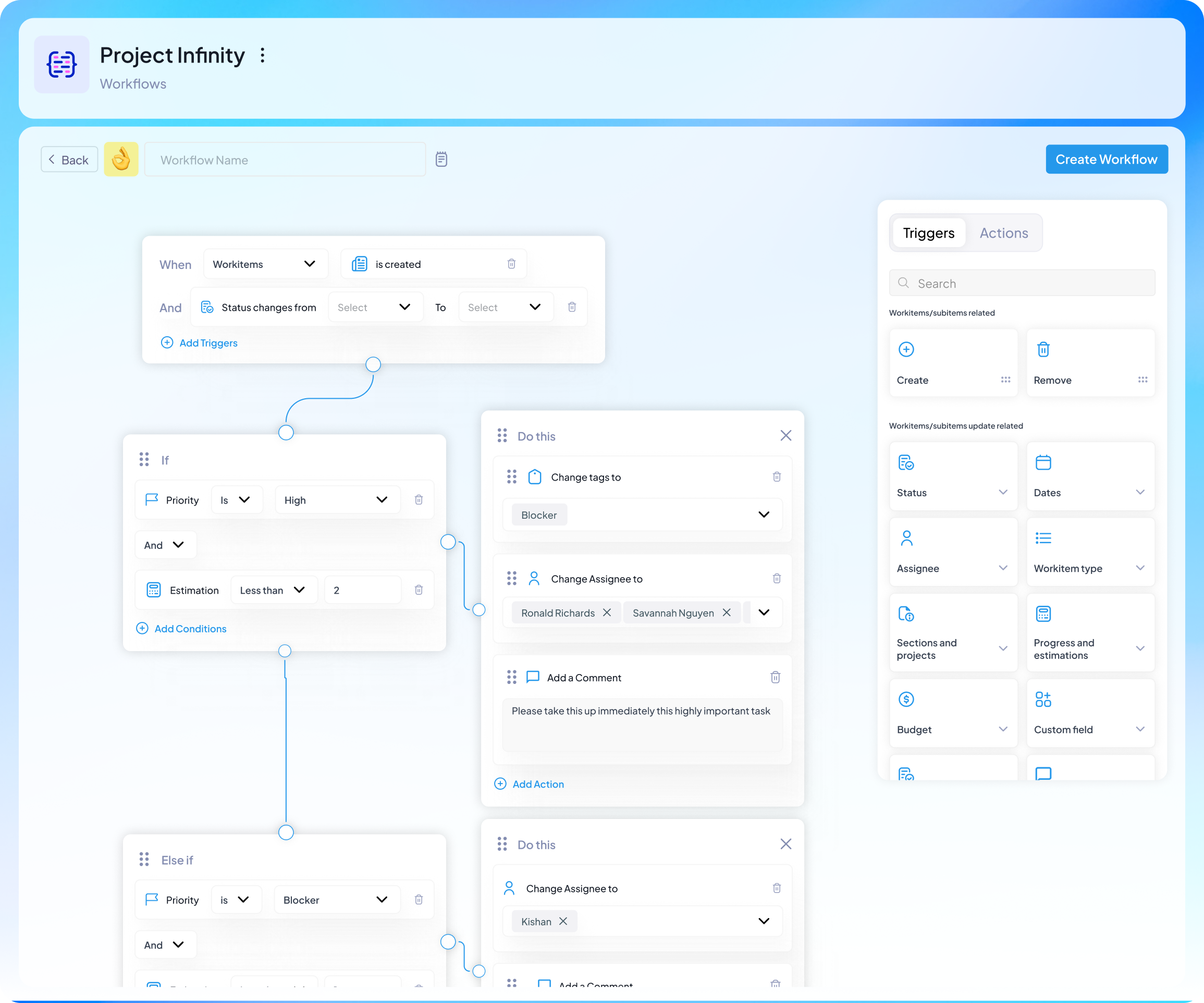Close the second Do this panel
The image size is (1204, 1003).
click(x=785, y=843)
